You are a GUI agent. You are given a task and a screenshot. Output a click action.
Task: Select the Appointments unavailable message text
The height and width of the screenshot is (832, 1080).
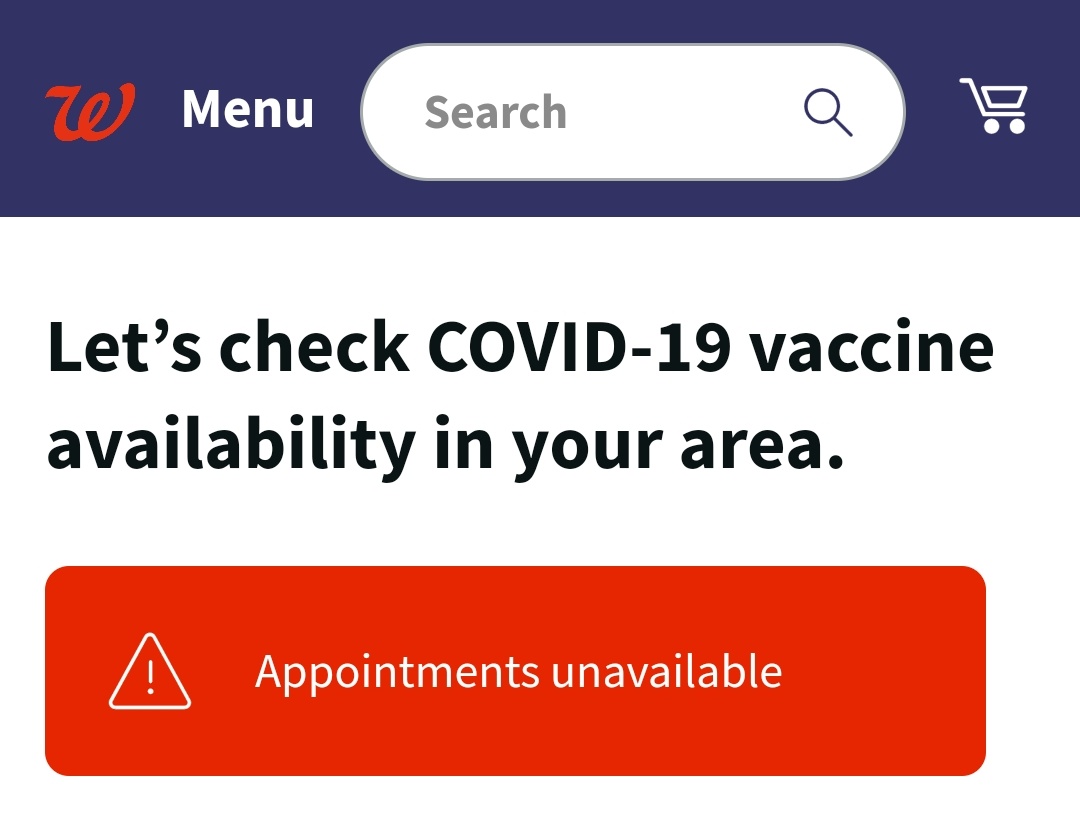tap(519, 672)
